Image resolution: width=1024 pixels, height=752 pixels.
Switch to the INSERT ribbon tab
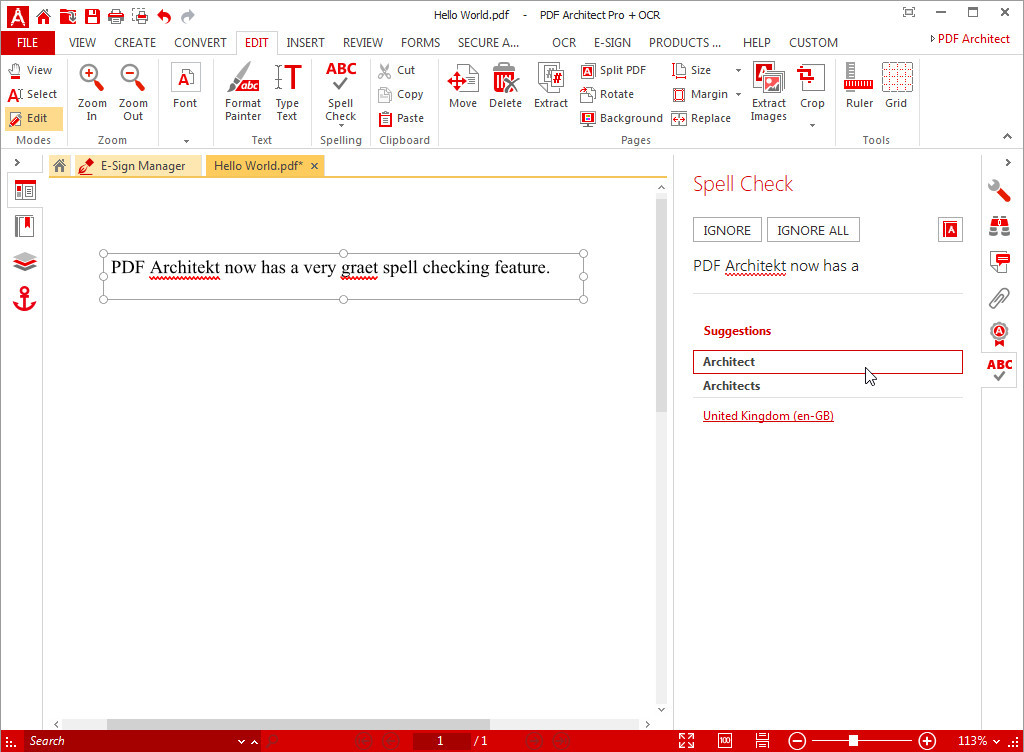[x=305, y=42]
